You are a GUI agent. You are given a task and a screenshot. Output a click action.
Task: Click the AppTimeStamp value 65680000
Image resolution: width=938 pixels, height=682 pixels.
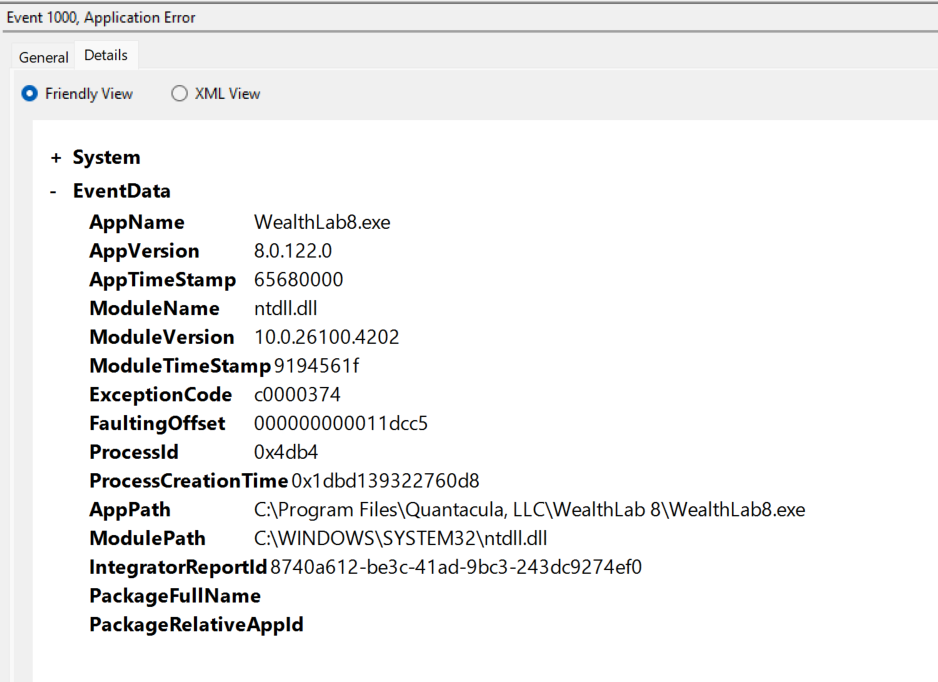point(298,280)
